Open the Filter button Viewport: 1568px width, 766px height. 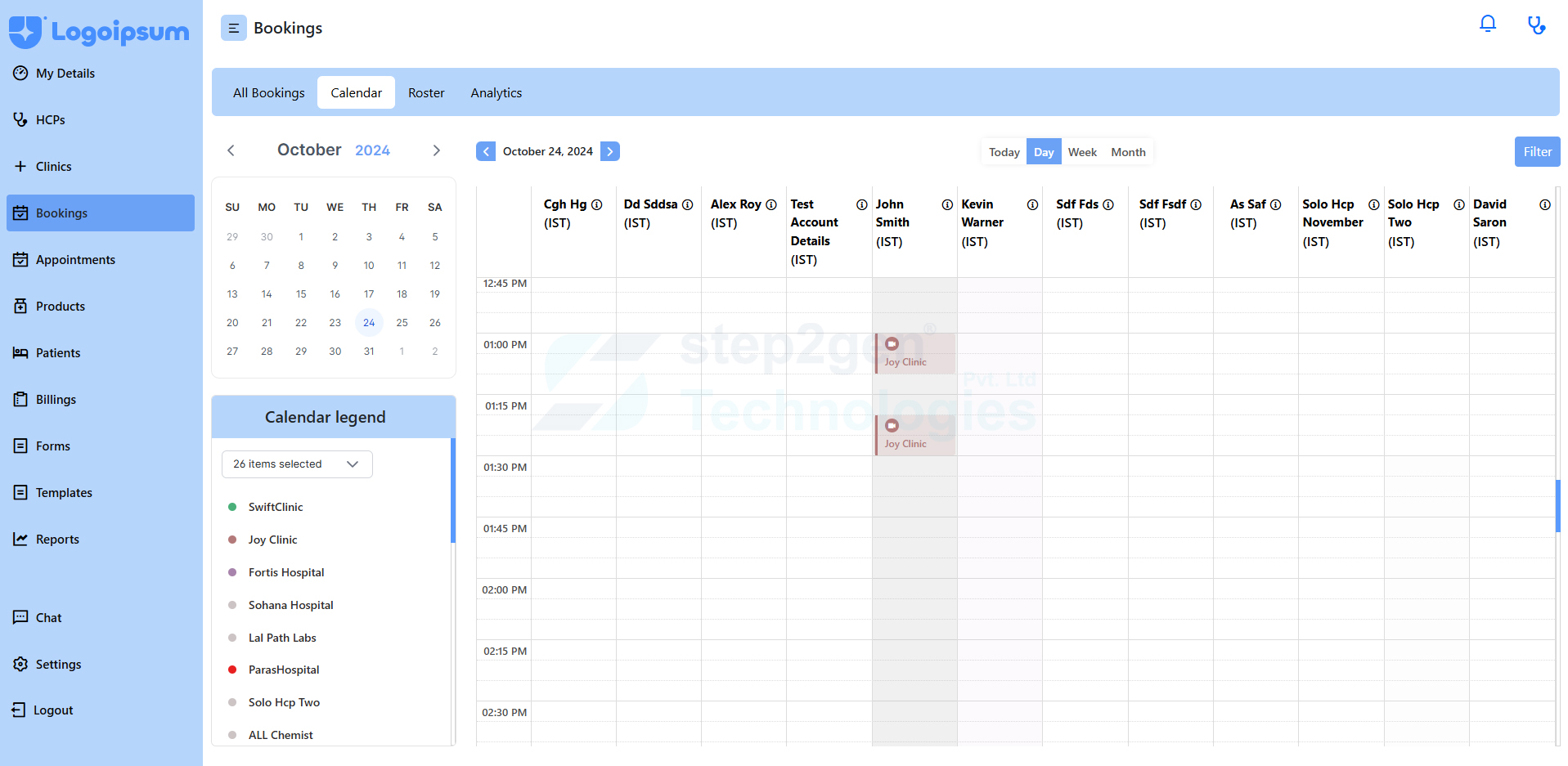pos(1537,152)
